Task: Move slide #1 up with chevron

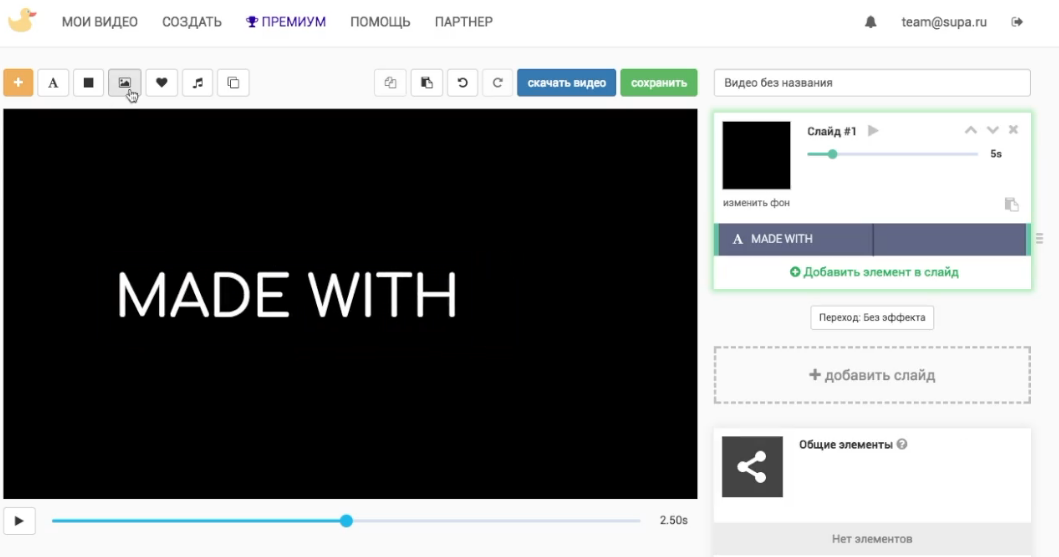Action: 970,130
